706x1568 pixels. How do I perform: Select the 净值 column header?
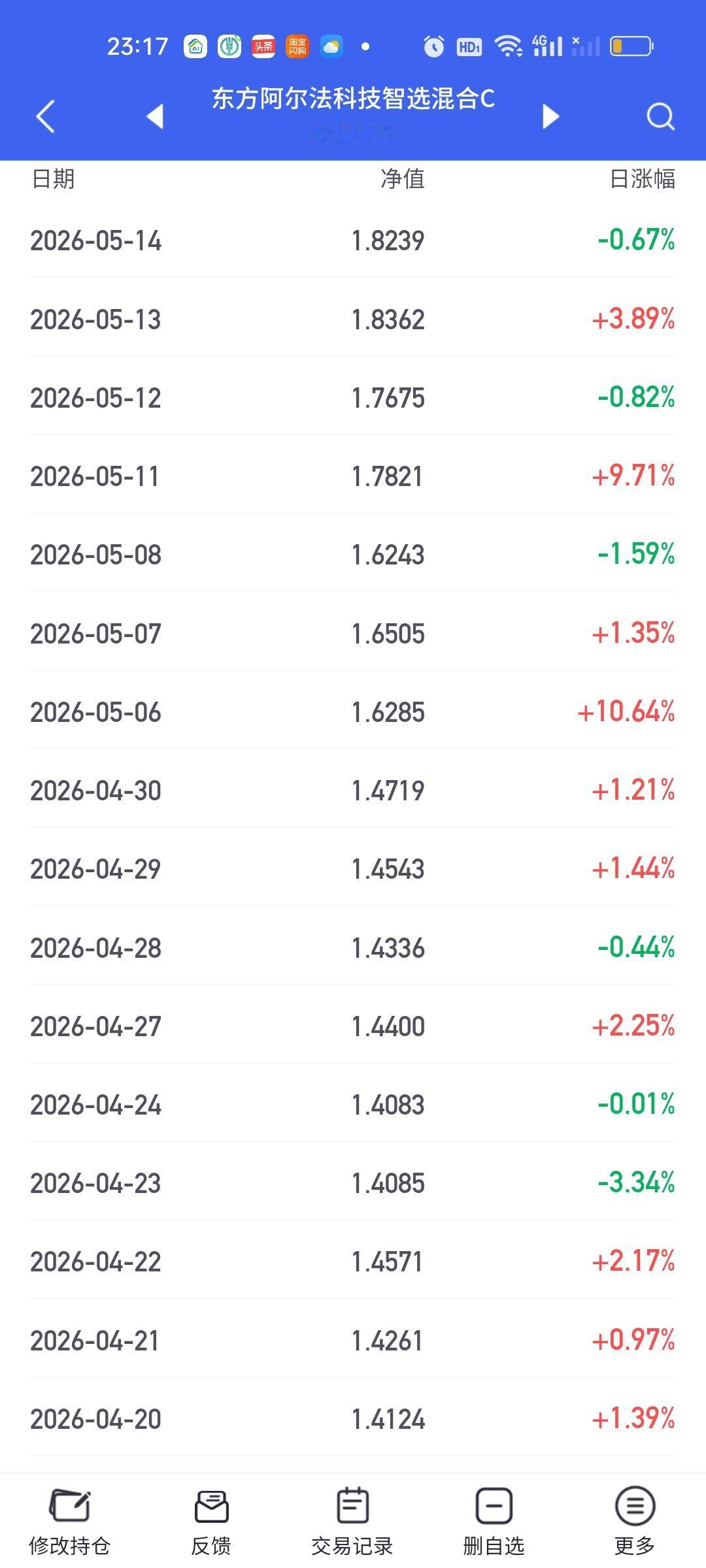coord(403,178)
